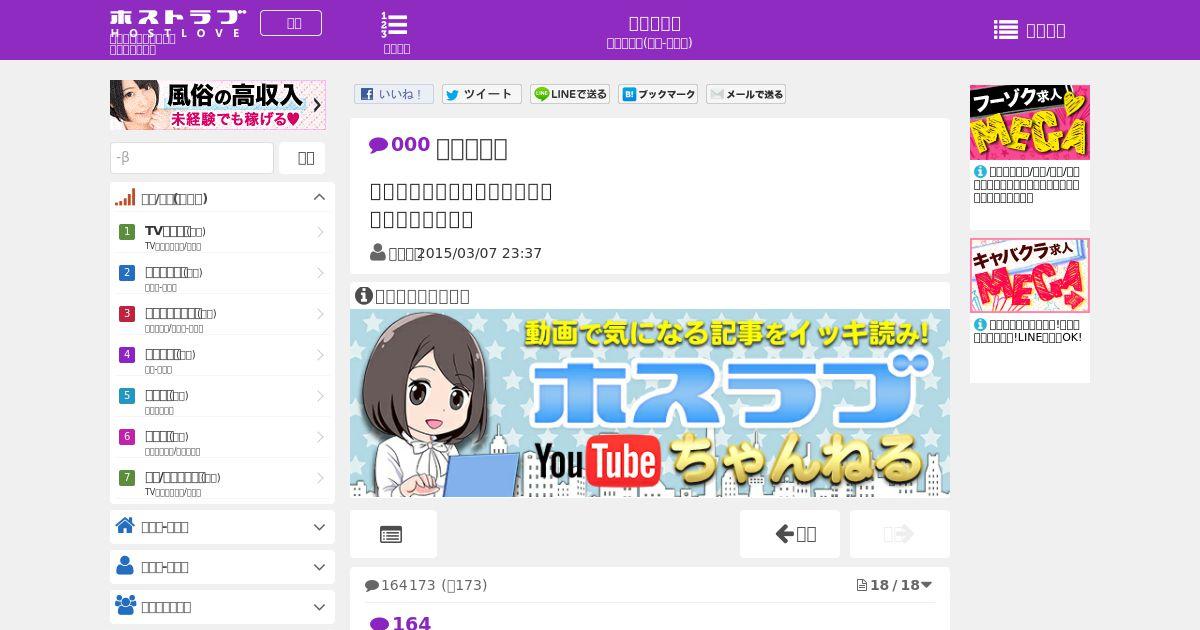
Task: Open ranking item number 1
Action: (222, 237)
